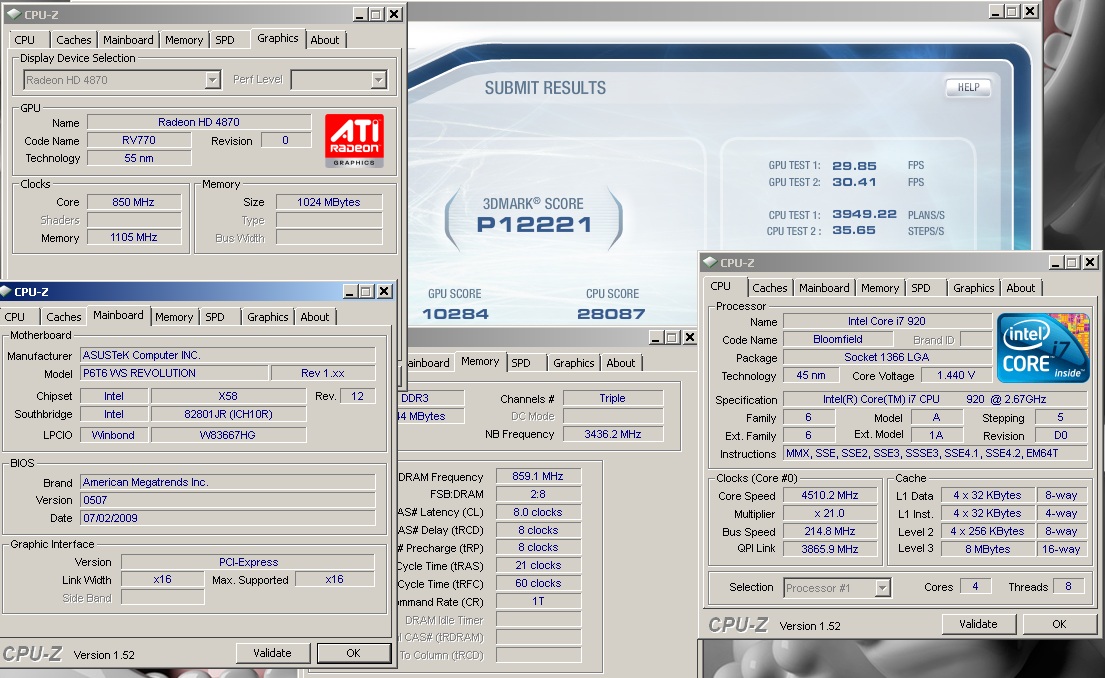Open the Caches tab in the Graphics window

[73, 40]
